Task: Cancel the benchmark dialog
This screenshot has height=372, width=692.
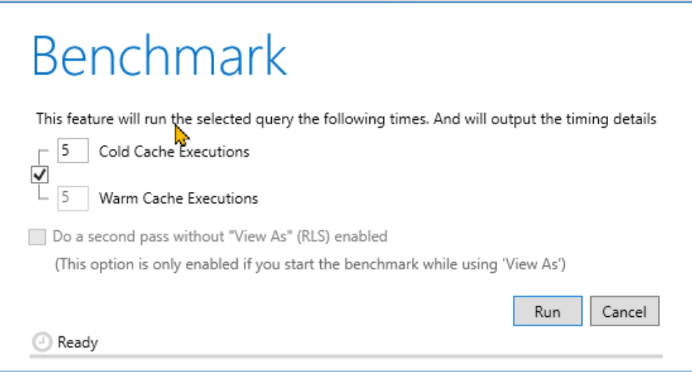Action: pos(624,311)
